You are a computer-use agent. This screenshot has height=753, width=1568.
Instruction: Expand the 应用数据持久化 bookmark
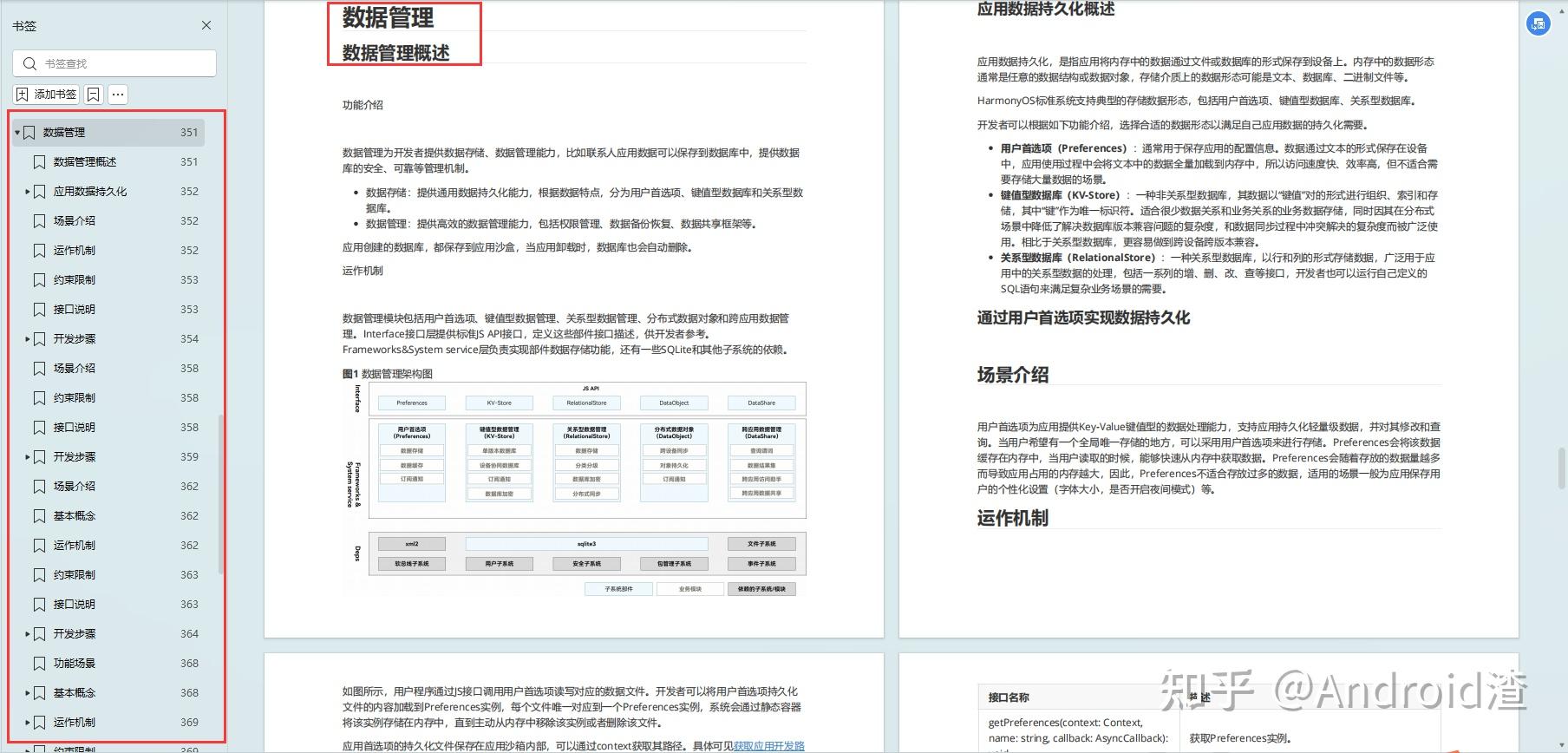pos(28,192)
